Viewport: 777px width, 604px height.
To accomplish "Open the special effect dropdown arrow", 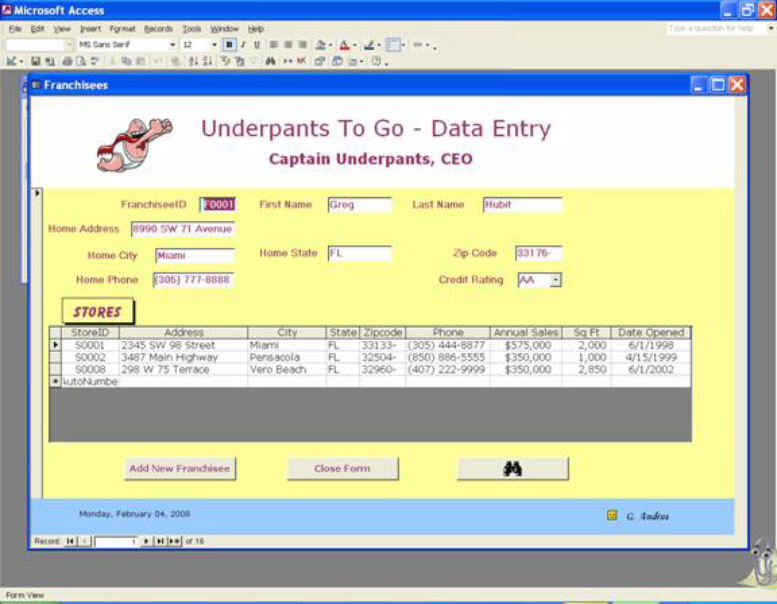I will click(404, 46).
